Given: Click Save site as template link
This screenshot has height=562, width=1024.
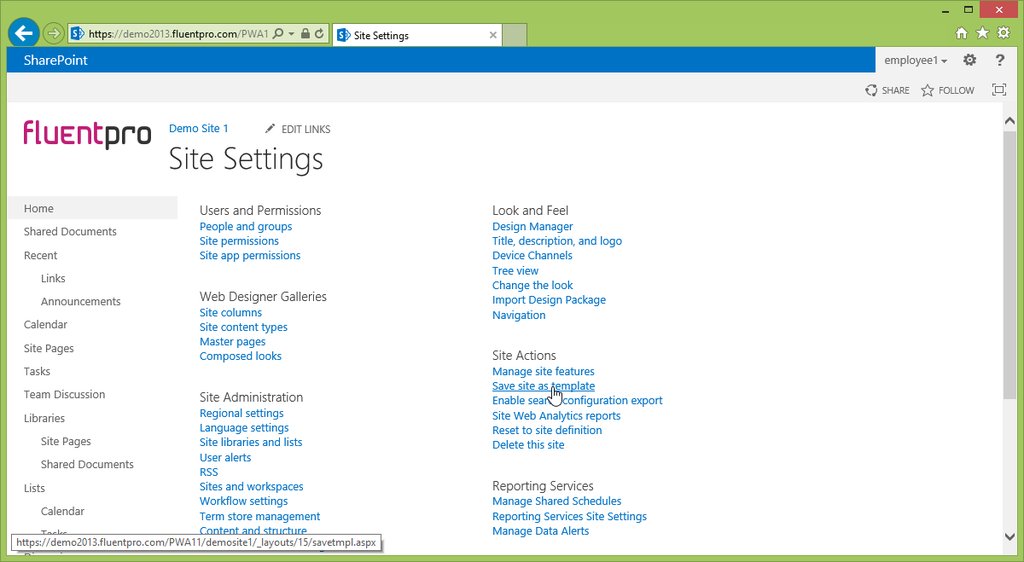Looking at the screenshot, I should 543,386.
